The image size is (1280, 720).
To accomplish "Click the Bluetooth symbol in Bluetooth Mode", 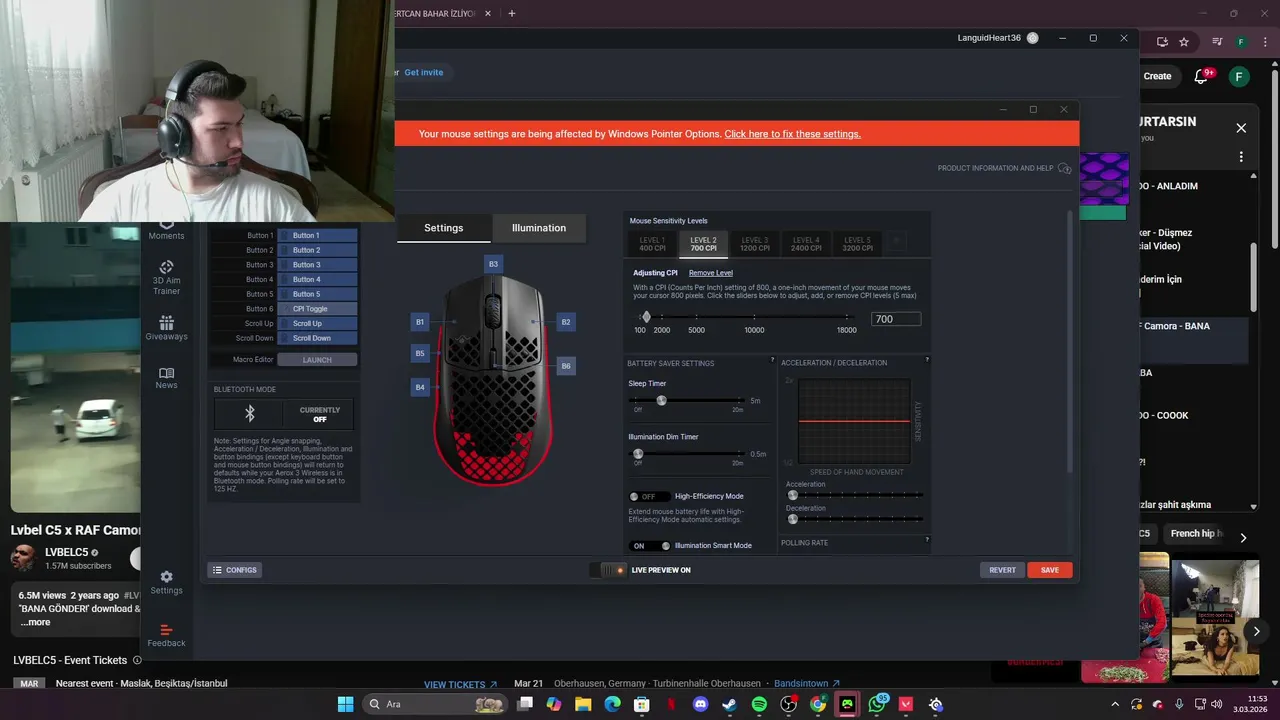I will (250, 414).
